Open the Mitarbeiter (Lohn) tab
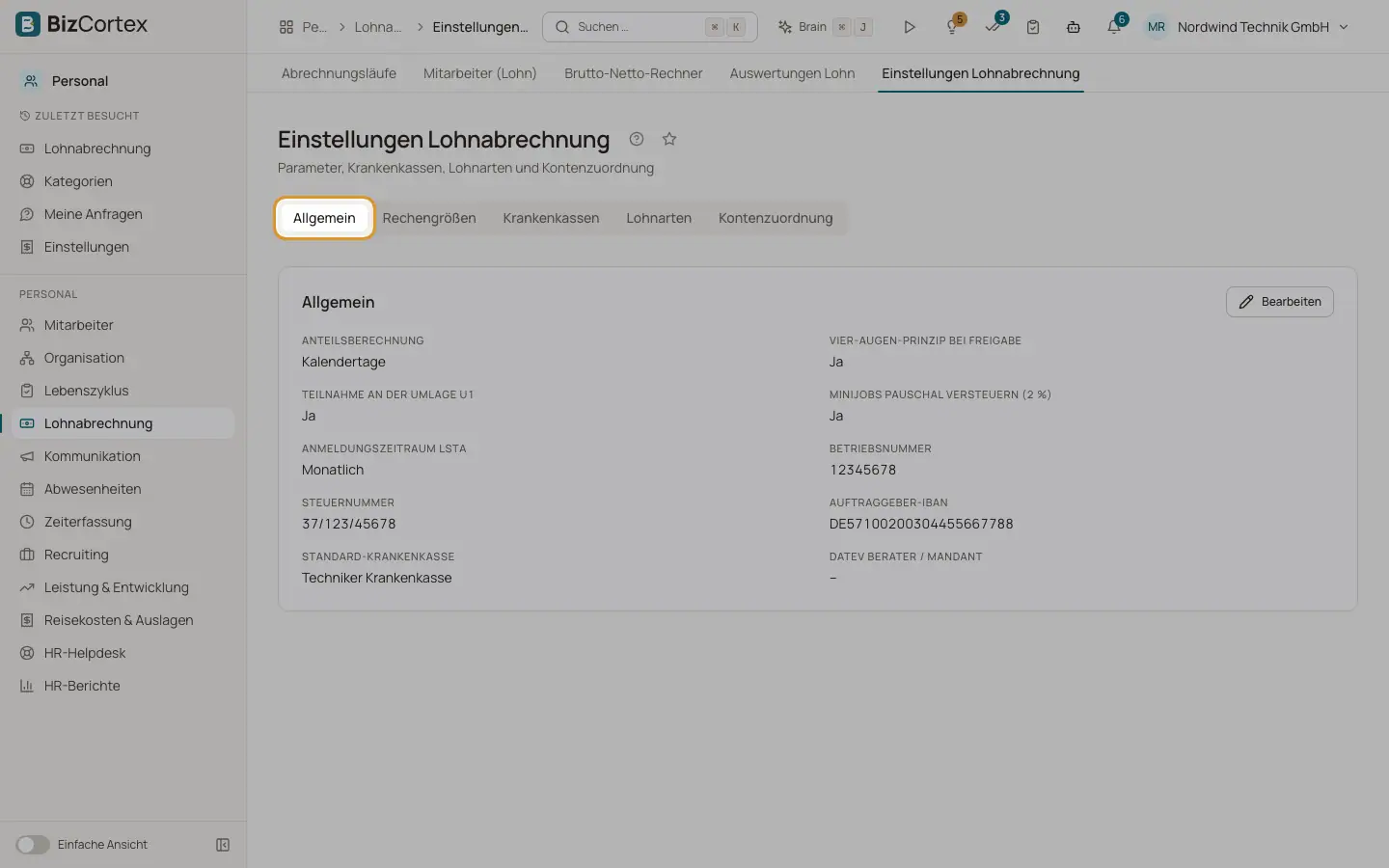 [479, 73]
